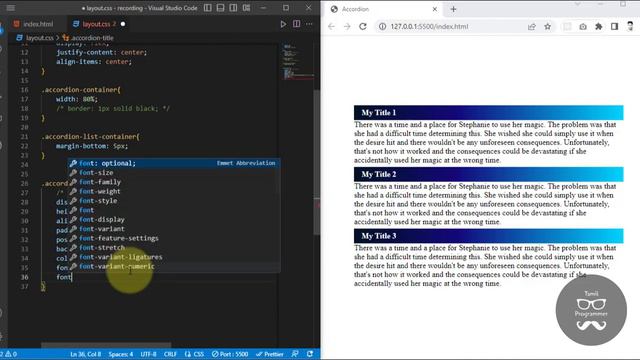640x360 pixels.
Task: Go forward in browser
Action: [347, 27]
